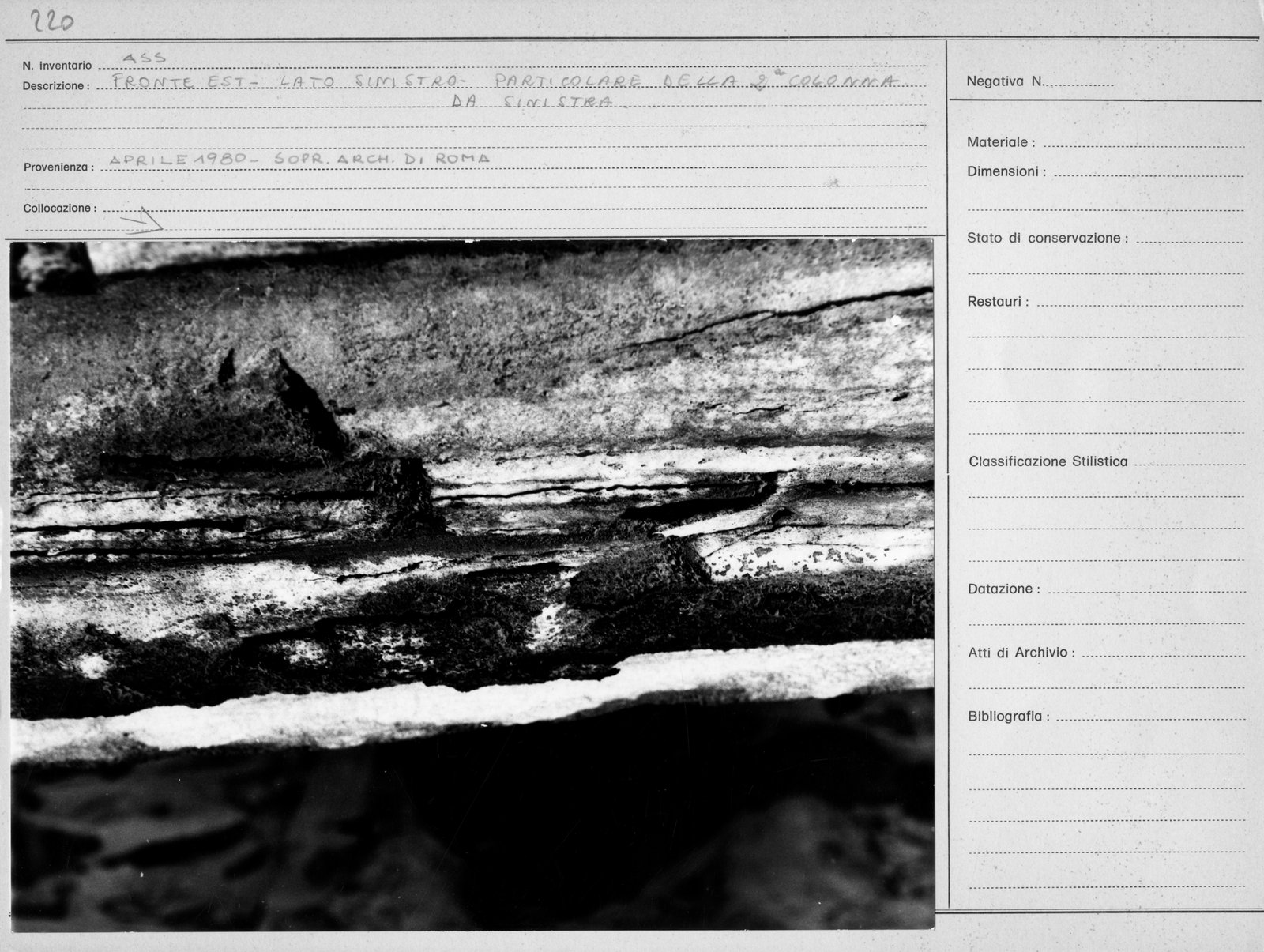This screenshot has height=952, width=1264.
Task: Click the 'Materiale :' label
Action: (1001, 142)
